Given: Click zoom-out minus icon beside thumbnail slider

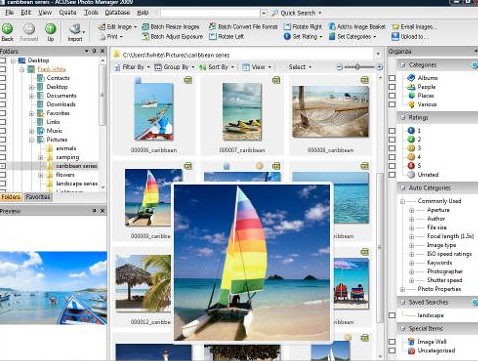Looking at the screenshot, I should [339, 67].
